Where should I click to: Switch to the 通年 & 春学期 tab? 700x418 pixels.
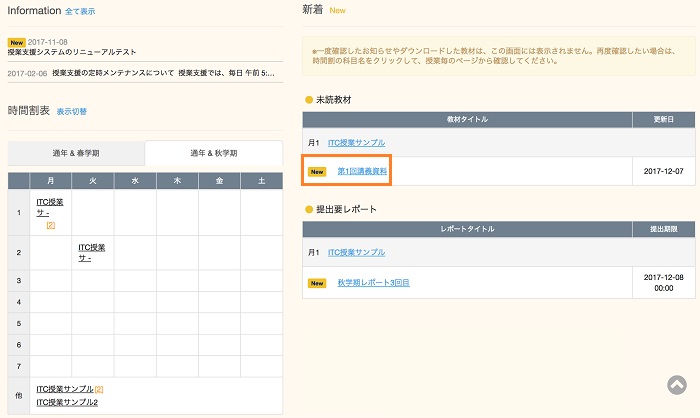pyautogui.click(x=76, y=153)
